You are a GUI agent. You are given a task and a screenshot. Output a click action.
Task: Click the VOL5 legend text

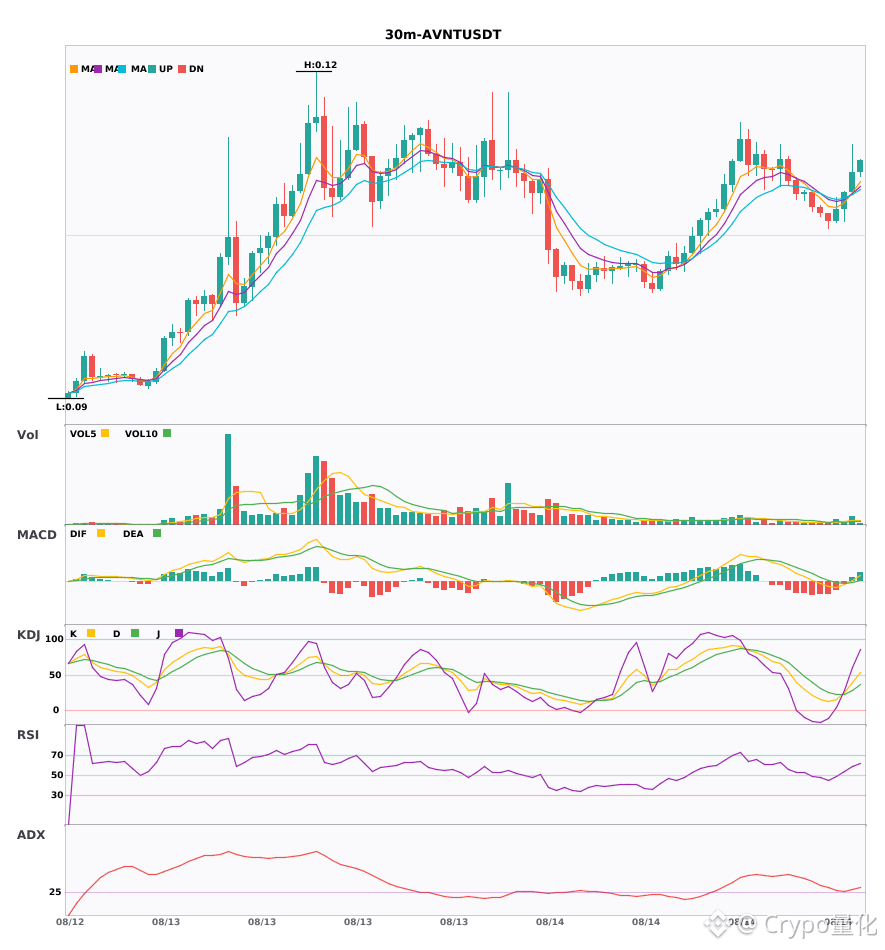pyautogui.click(x=83, y=434)
